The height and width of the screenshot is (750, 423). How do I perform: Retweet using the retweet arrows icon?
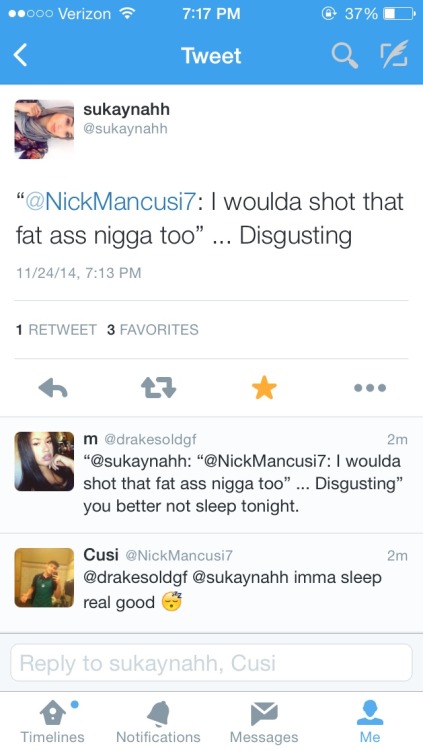(x=158, y=388)
